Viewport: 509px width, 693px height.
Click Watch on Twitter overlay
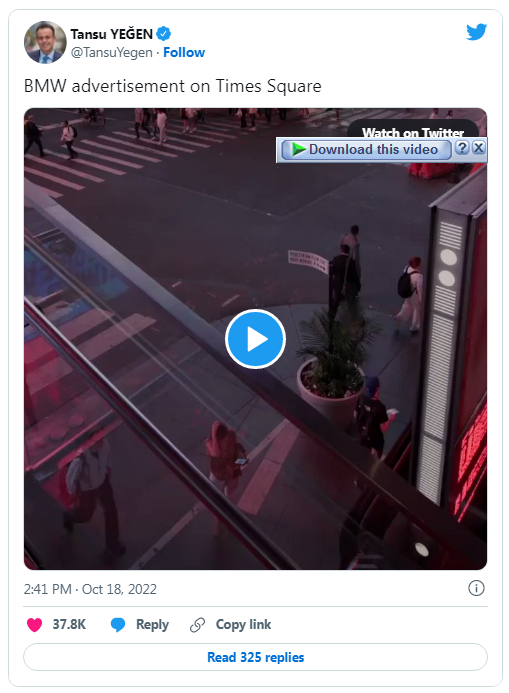coord(413,129)
